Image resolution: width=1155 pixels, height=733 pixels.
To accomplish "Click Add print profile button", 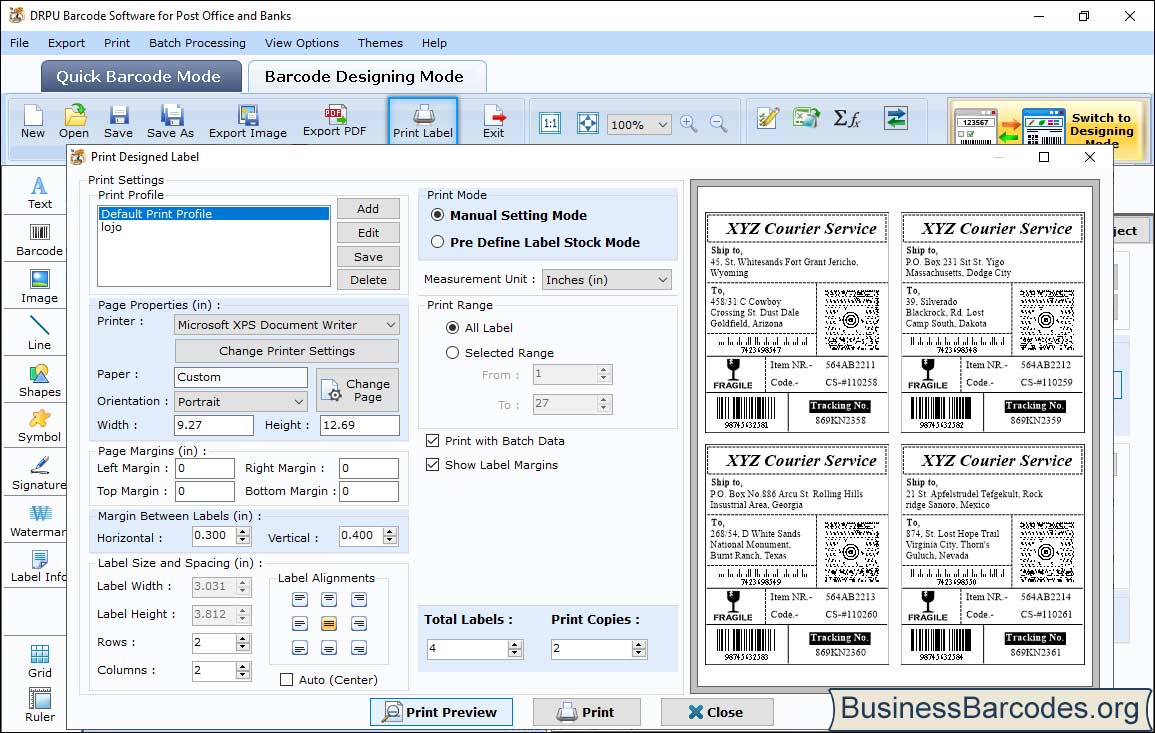I will (368, 208).
